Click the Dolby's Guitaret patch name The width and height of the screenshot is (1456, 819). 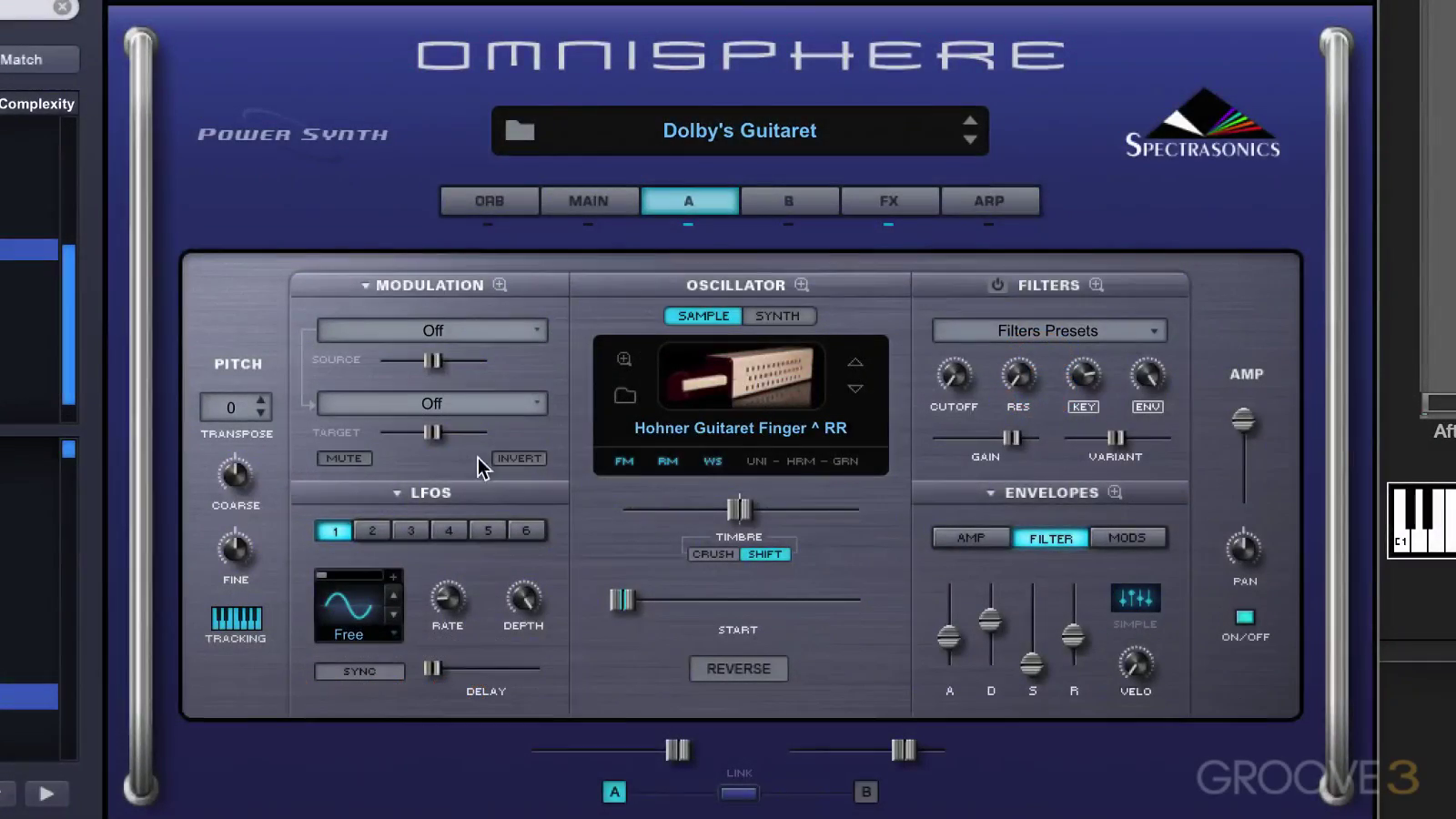pos(740,130)
